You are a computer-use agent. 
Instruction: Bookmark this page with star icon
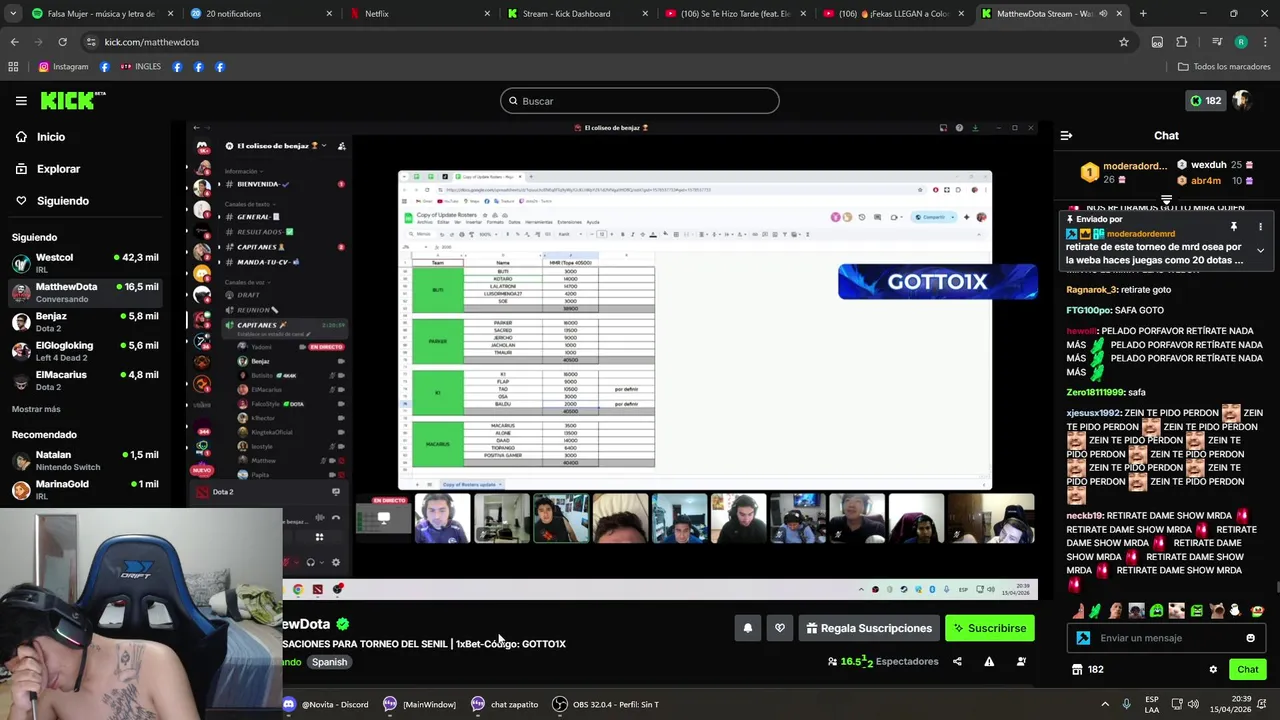pyautogui.click(x=1124, y=42)
